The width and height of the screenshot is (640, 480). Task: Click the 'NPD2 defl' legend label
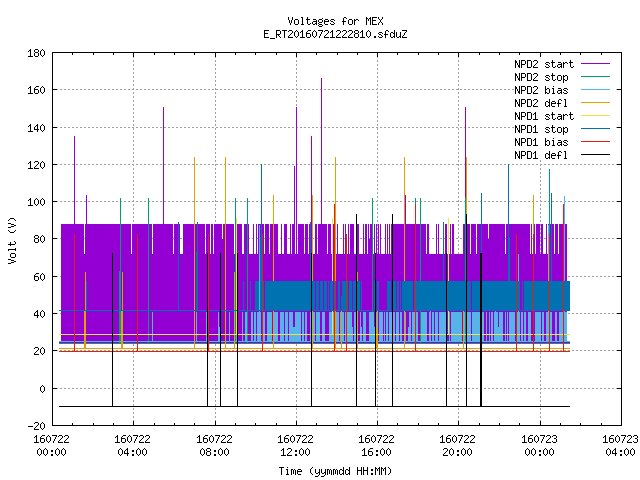[x=541, y=103]
